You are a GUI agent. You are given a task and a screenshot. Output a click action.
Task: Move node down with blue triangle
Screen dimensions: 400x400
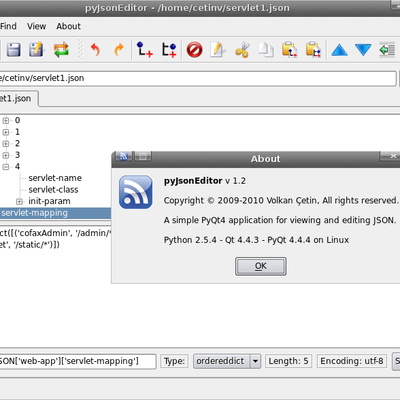[x=363, y=50]
